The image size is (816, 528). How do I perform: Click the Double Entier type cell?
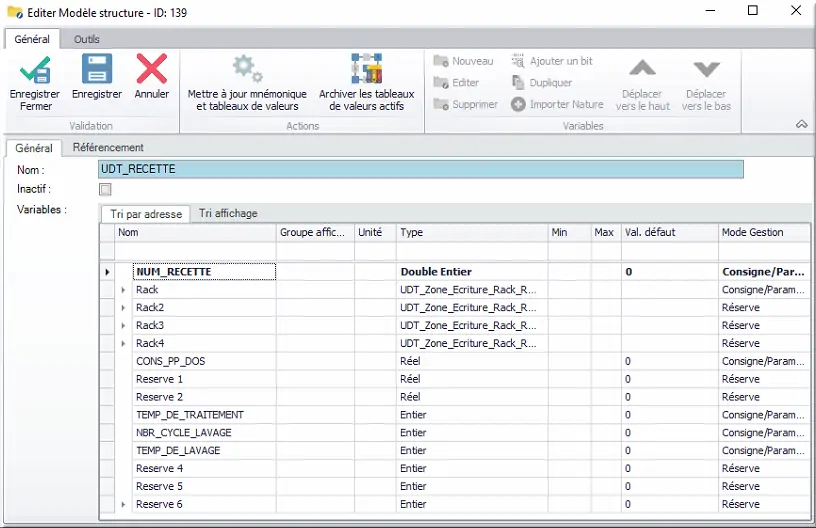point(471,272)
